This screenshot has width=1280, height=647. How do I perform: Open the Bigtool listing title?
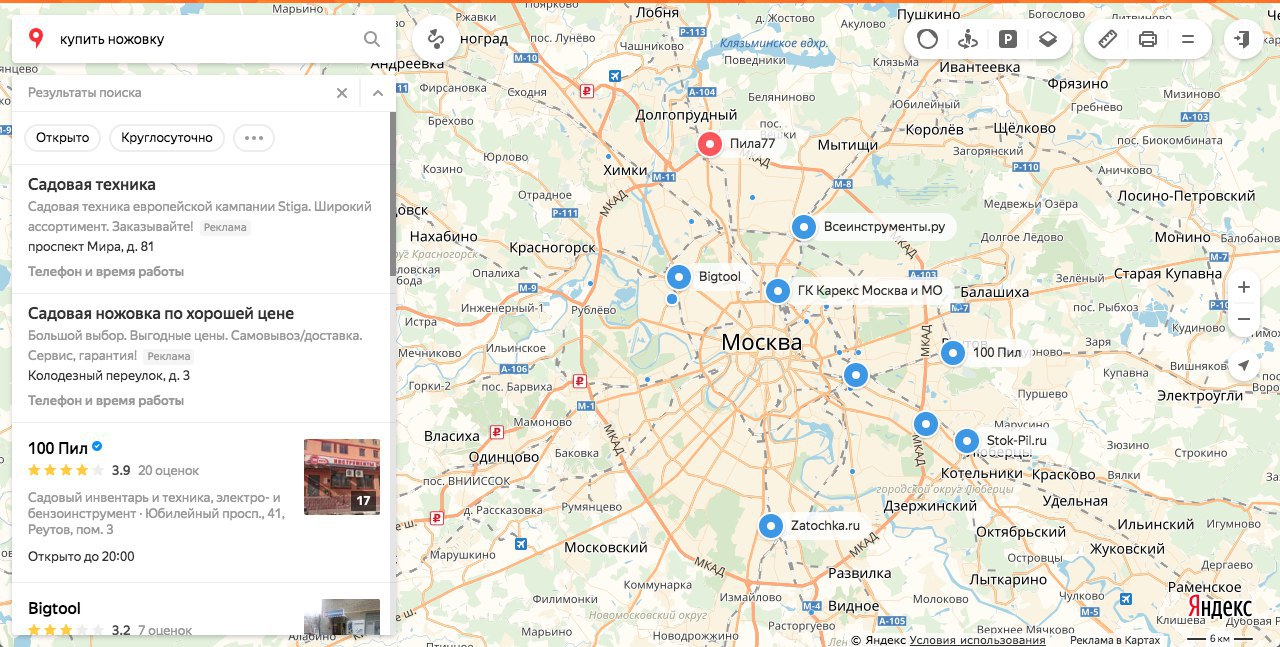[54, 608]
